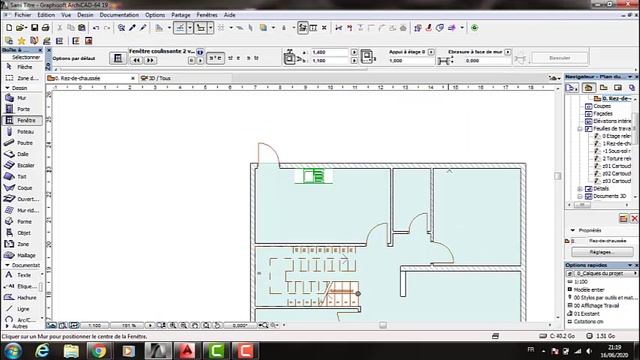Select the Poteau column tool
Screen dimensions: 640x360
(22, 132)
